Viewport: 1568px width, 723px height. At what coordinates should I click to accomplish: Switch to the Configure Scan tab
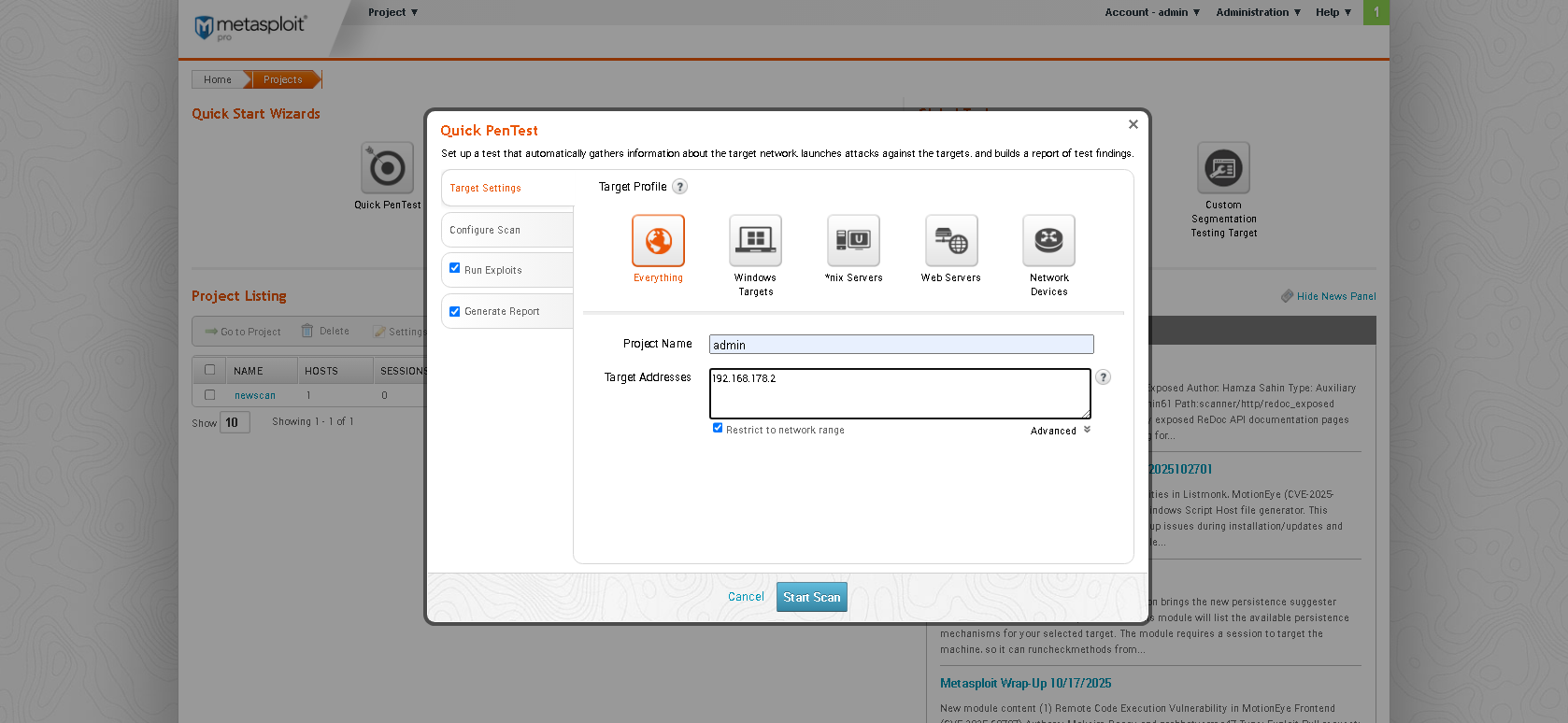tap(485, 230)
